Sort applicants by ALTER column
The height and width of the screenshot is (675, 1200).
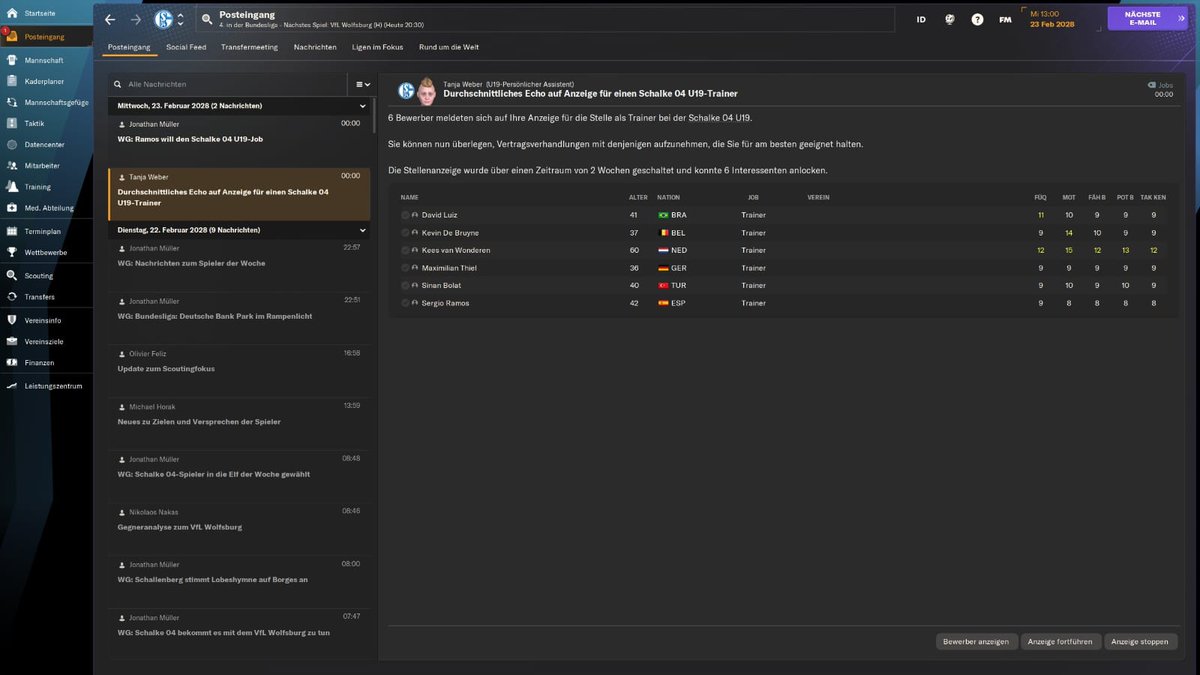click(x=638, y=197)
